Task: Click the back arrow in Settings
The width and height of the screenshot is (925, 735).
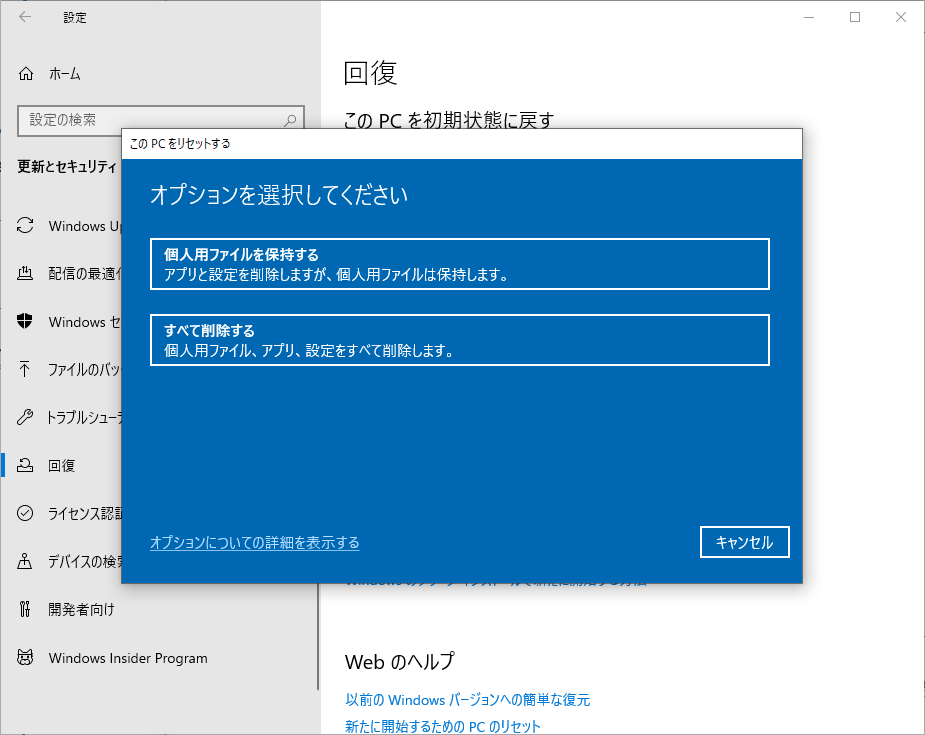Action: (x=22, y=17)
